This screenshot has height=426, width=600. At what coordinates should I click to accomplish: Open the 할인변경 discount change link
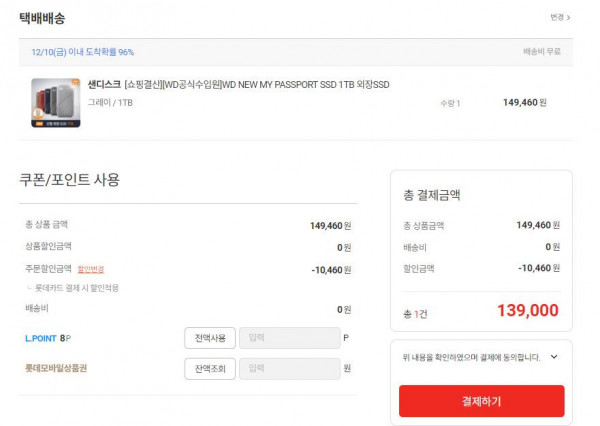[91, 269]
